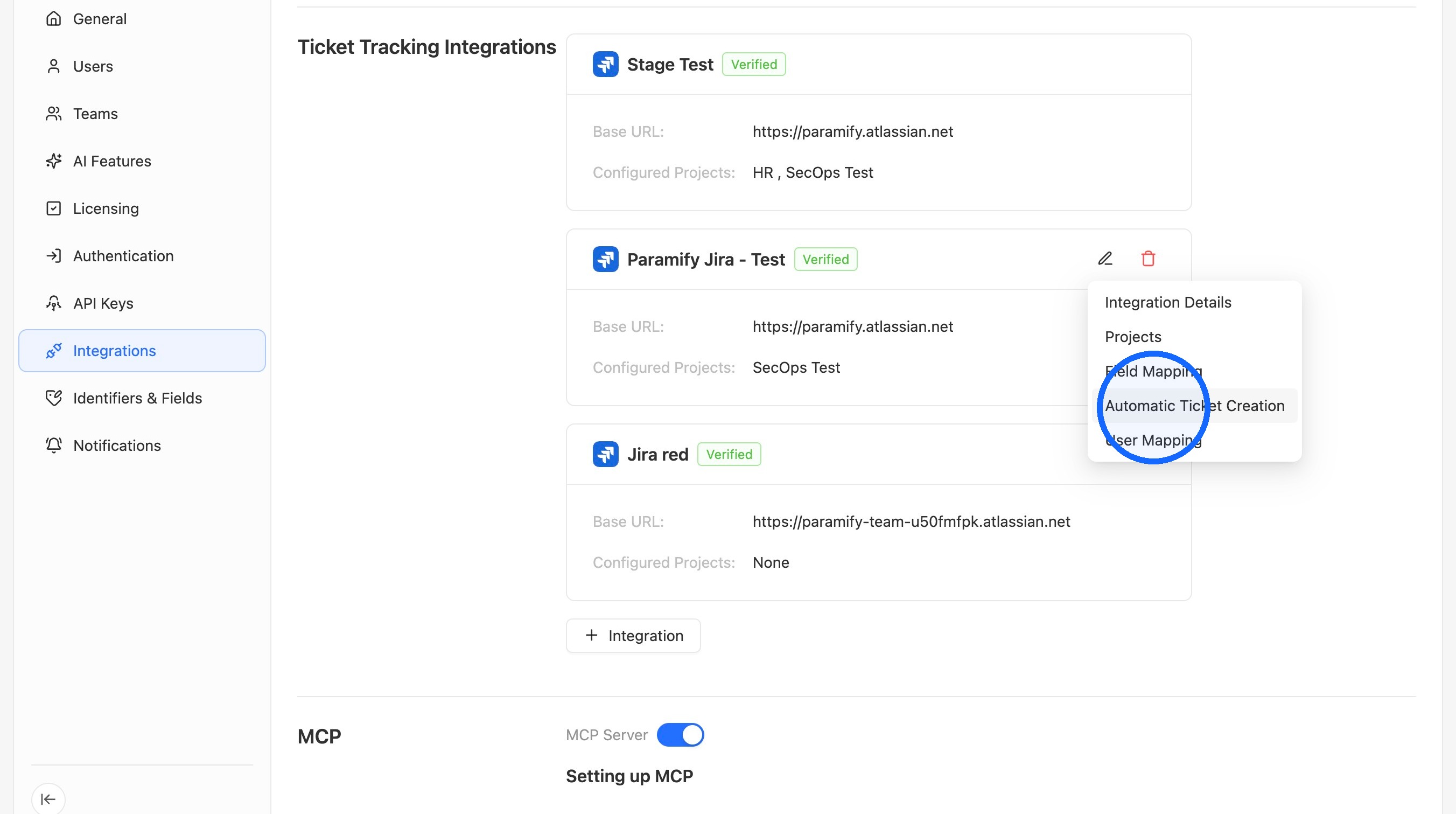Viewport: 1456px width, 814px height.
Task: Click the Licensing checkbox icon in sidebar
Action: 53,208
